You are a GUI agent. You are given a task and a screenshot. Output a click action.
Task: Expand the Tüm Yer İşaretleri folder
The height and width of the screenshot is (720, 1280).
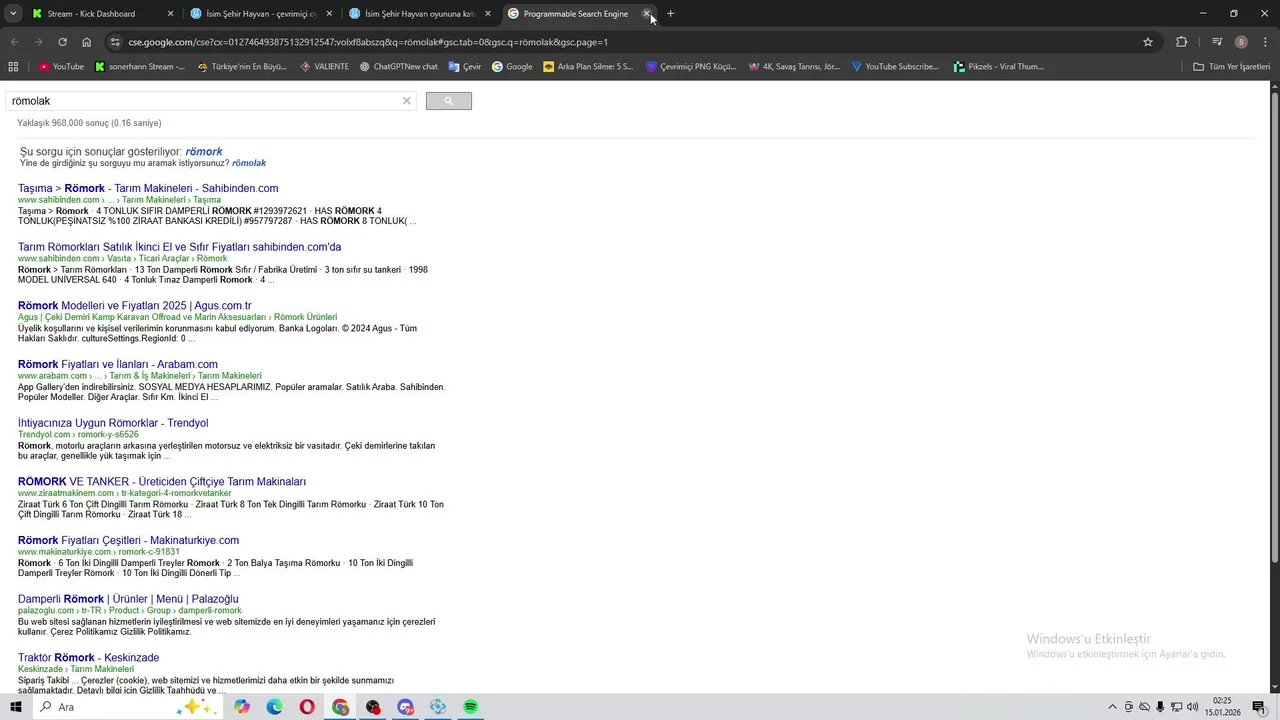pos(1232,67)
